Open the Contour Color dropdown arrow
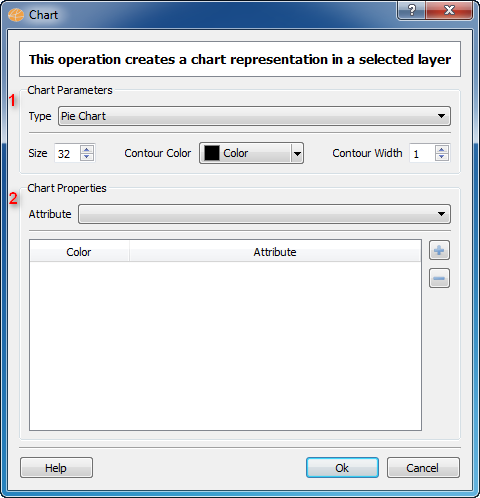The height and width of the screenshot is (498, 480). point(297,153)
